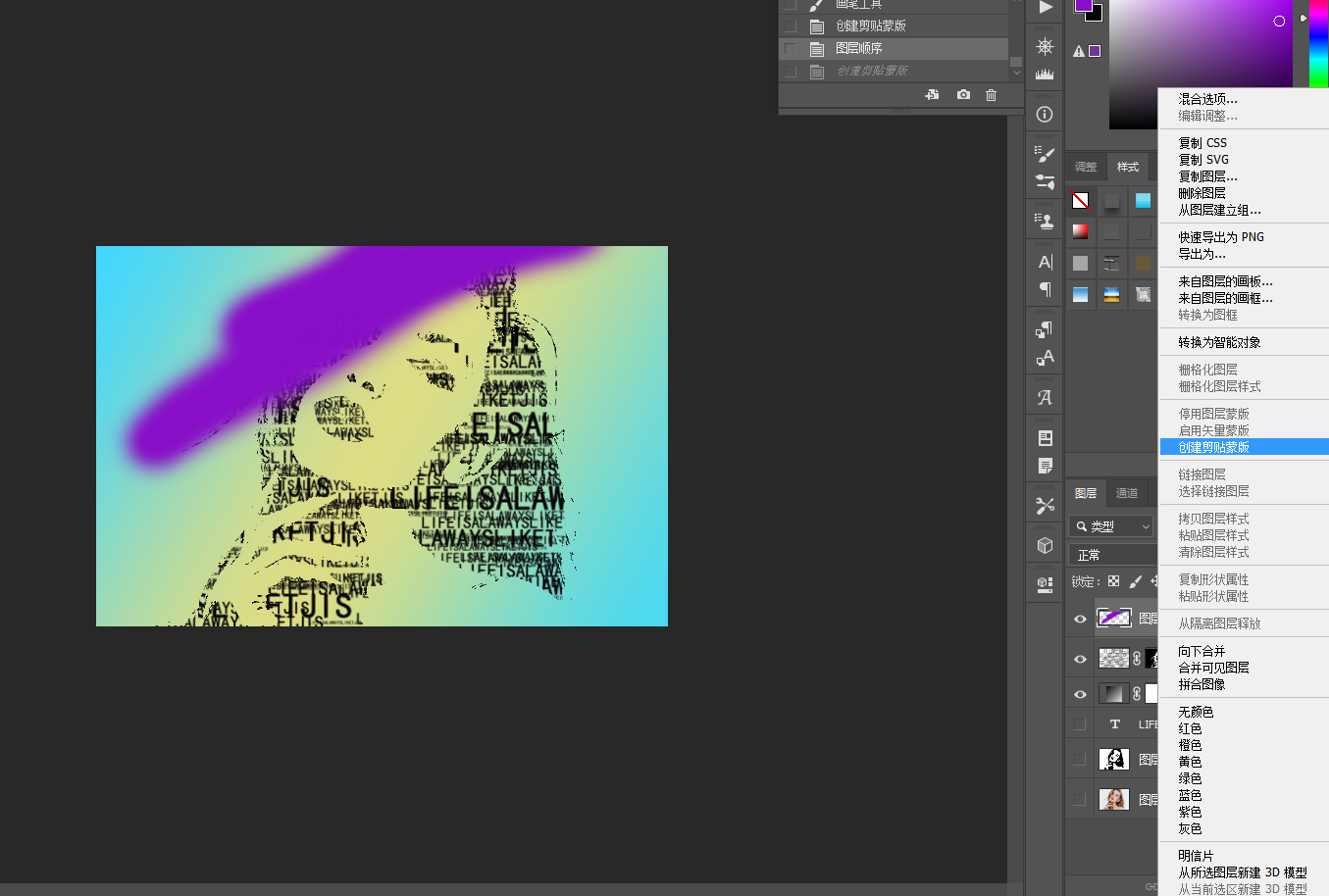Hide the purple gradient layer via its eye icon
Screen dimensions: 1329x896
[1079, 618]
